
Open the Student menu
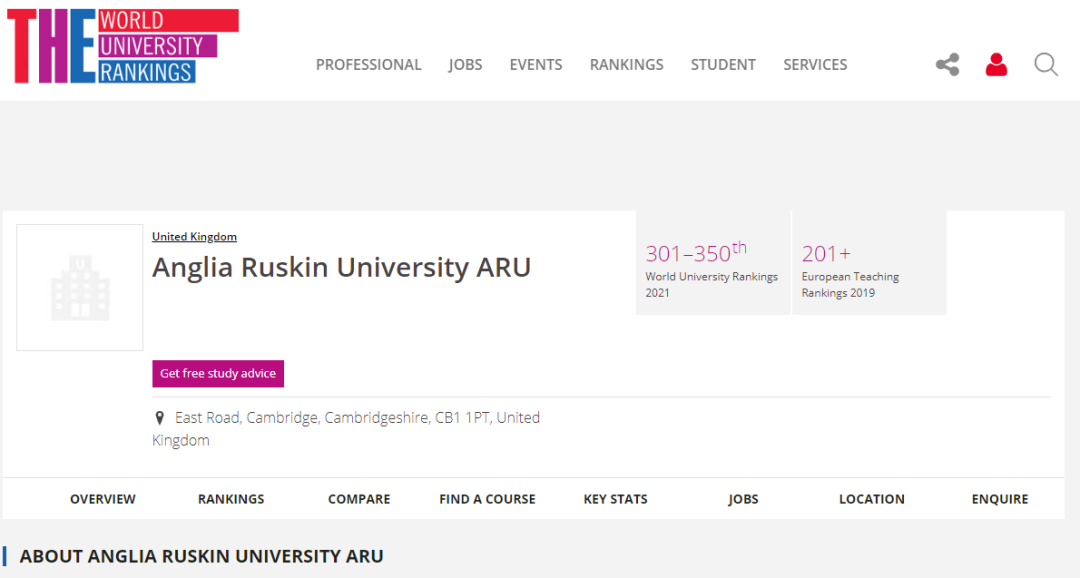[723, 65]
